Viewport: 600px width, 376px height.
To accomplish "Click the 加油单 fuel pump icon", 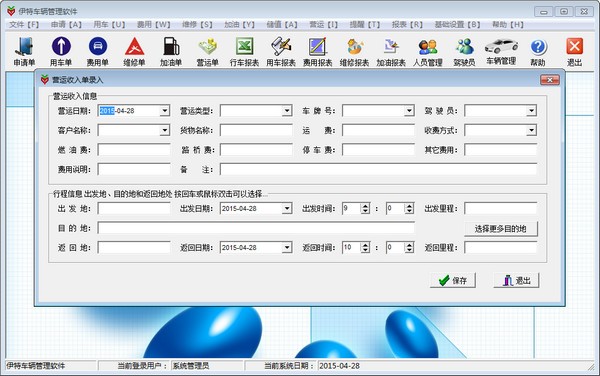I will coord(171,51).
